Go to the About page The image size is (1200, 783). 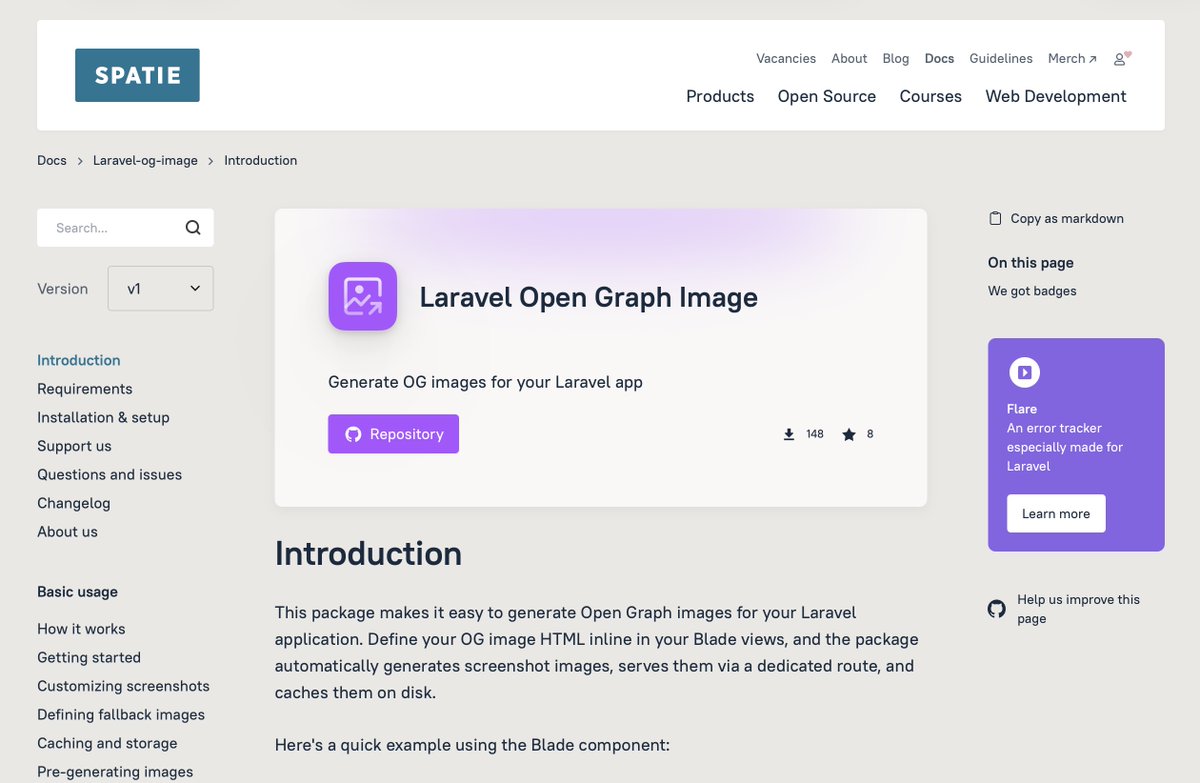[849, 58]
